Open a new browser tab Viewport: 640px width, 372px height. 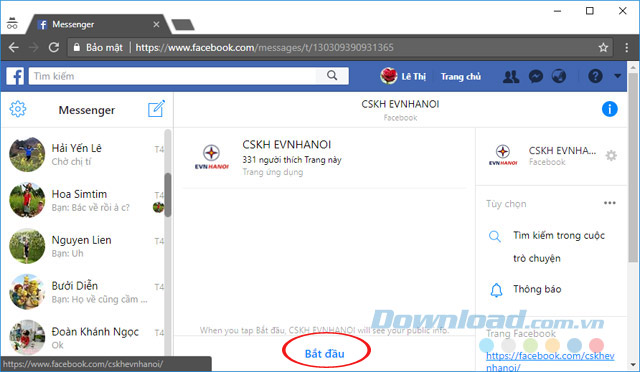183,25
